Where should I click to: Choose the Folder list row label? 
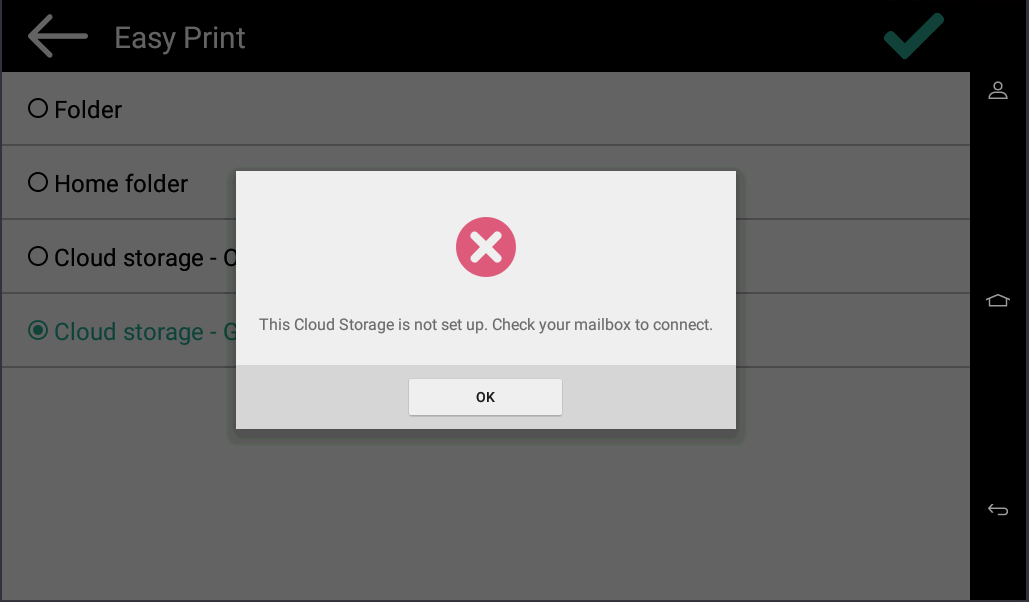pyautogui.click(x=88, y=110)
